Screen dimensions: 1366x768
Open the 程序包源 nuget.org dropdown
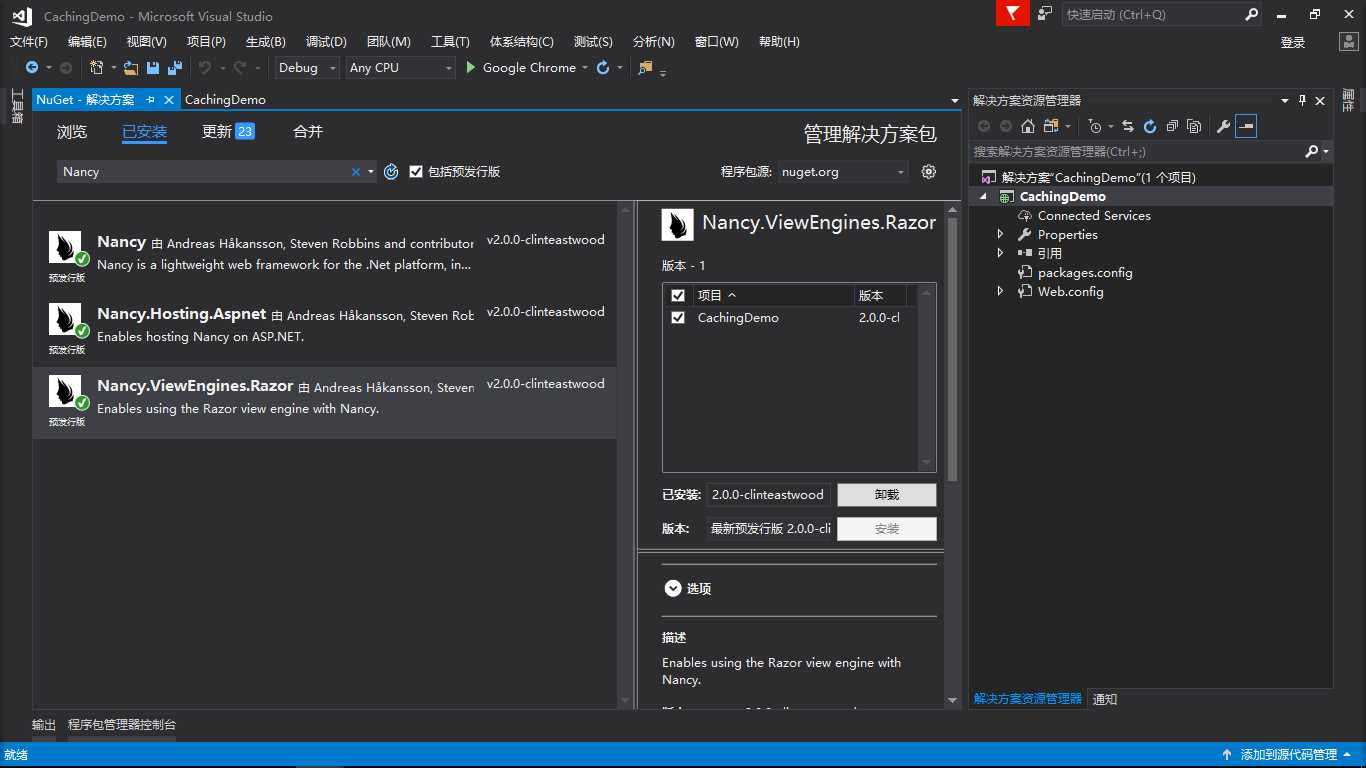843,172
